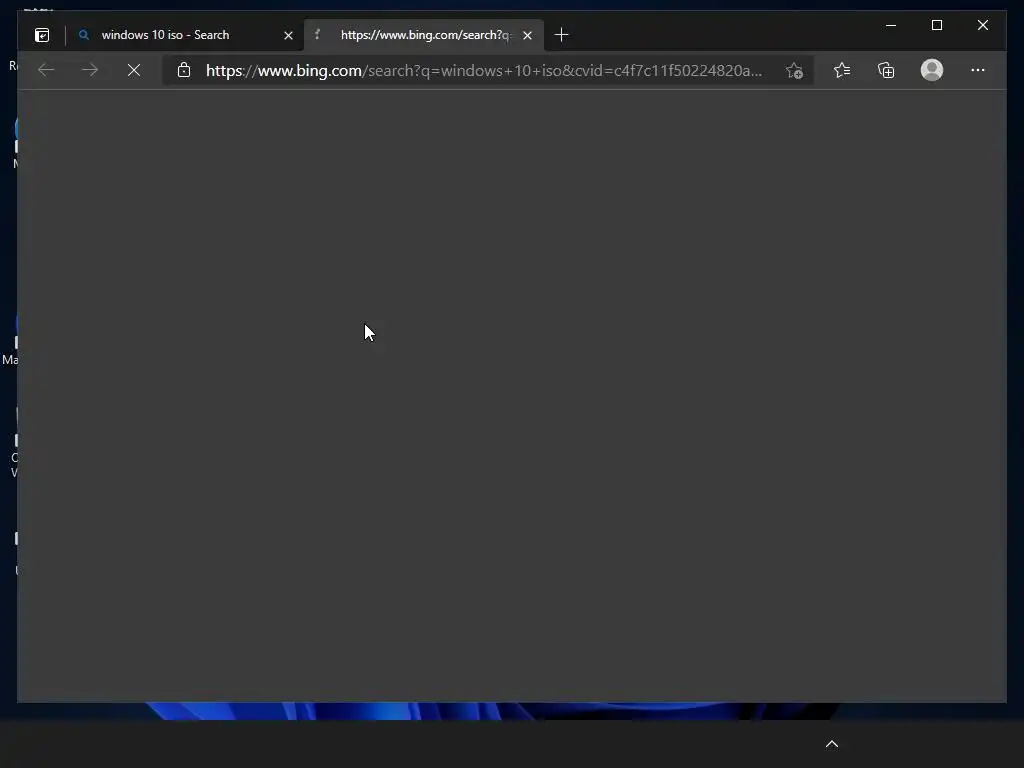Minimize the Edge browser window
Screen dimensions: 1024x768
(x=891, y=25)
